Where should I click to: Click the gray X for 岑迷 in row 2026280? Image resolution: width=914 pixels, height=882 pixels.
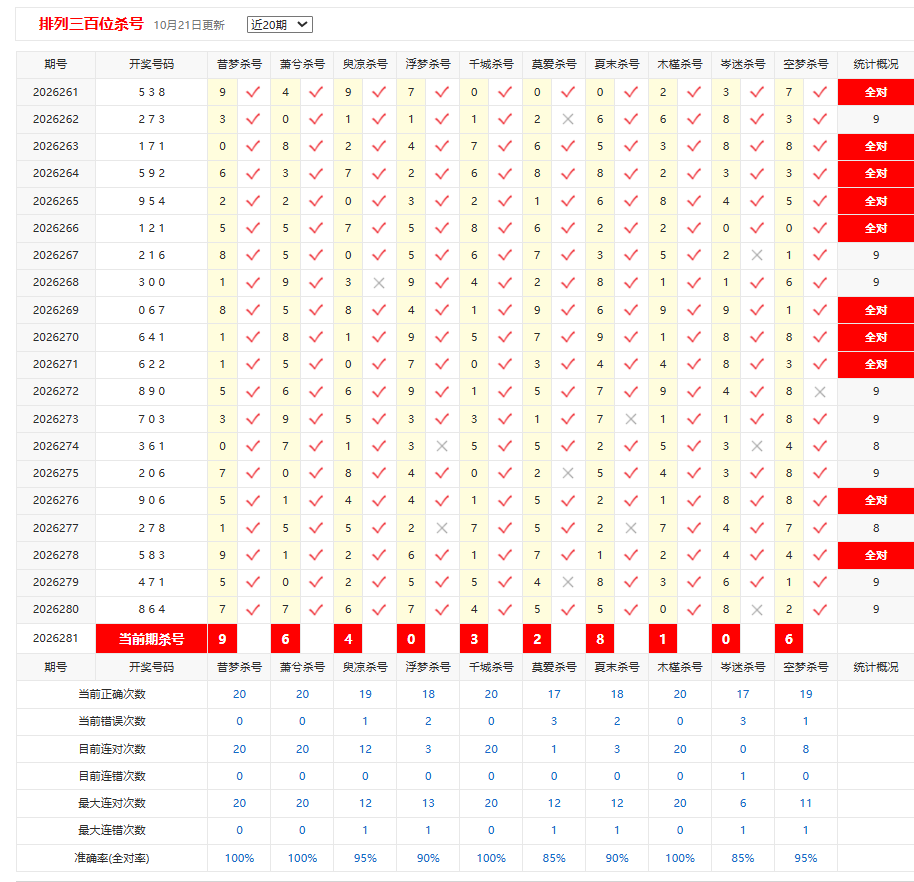[757, 610]
